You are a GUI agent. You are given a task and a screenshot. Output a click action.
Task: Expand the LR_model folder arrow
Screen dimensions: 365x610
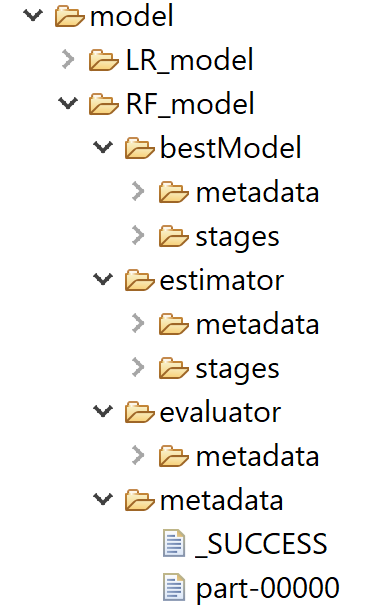click(x=68, y=60)
